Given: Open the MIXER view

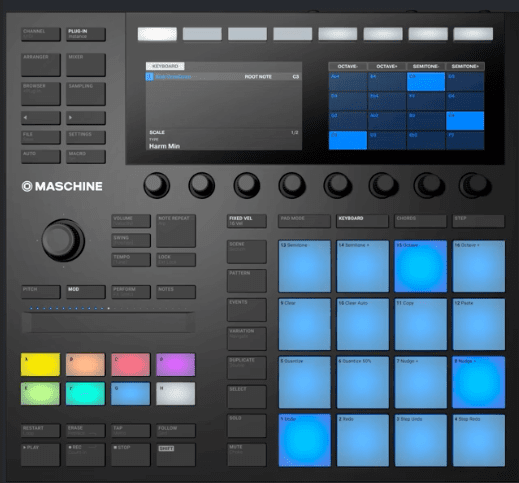Looking at the screenshot, I should click(x=86, y=65).
